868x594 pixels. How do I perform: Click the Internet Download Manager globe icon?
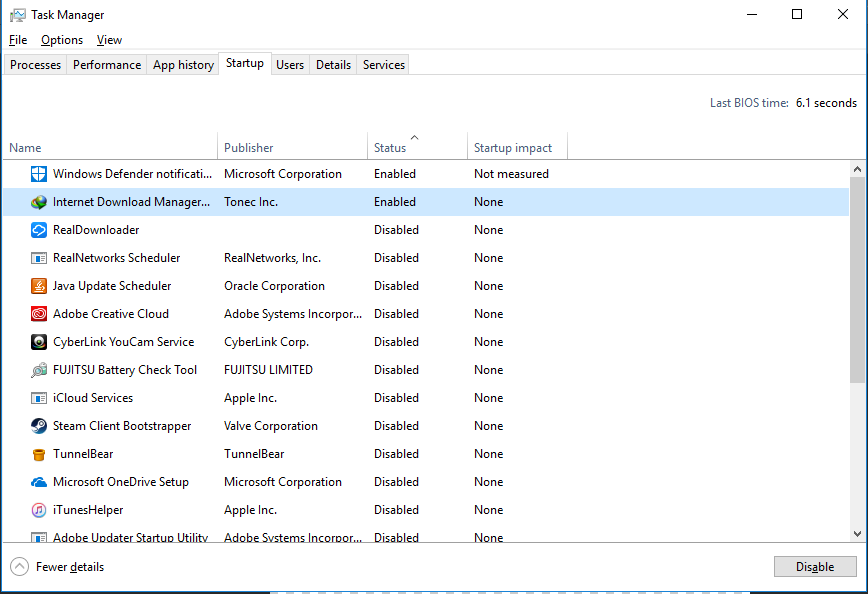point(39,202)
